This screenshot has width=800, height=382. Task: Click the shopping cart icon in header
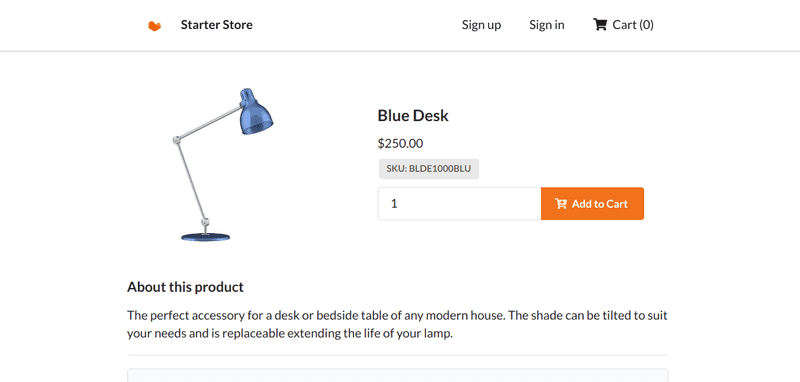[x=599, y=24]
